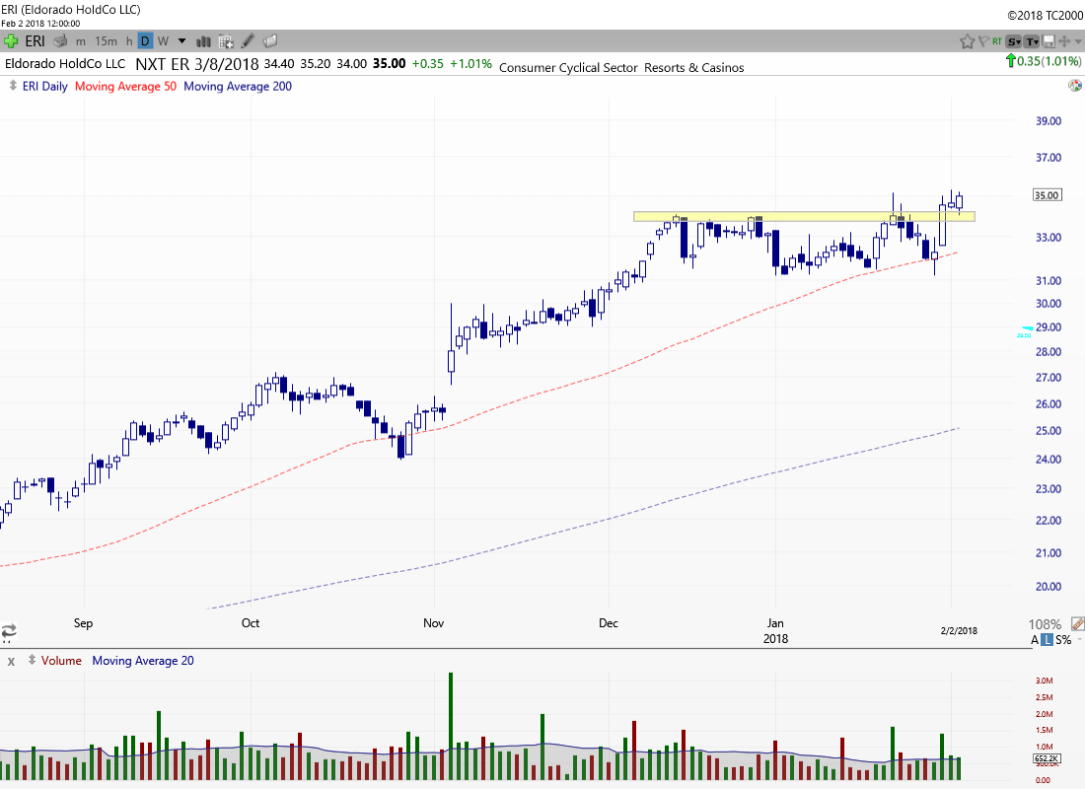Close the Volume pane with x
Screen dimensions: 1085x789
point(11,660)
